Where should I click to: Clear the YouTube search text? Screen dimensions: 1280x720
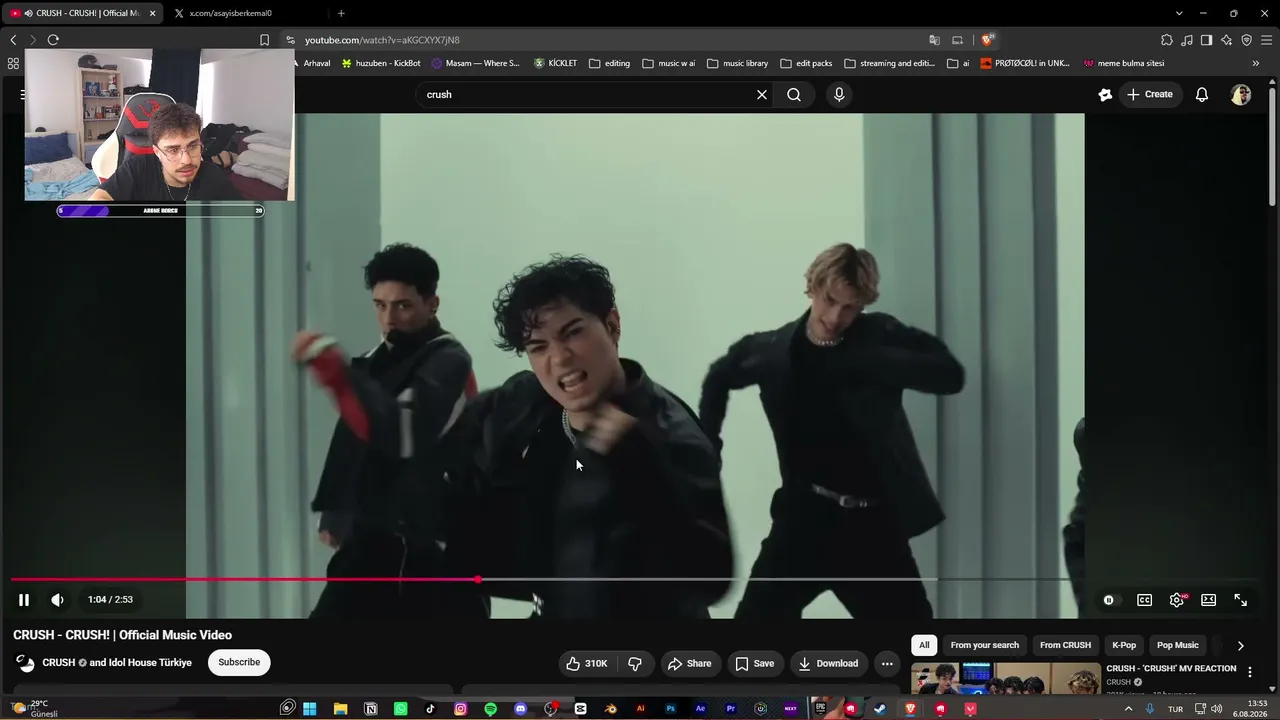pyautogui.click(x=762, y=94)
